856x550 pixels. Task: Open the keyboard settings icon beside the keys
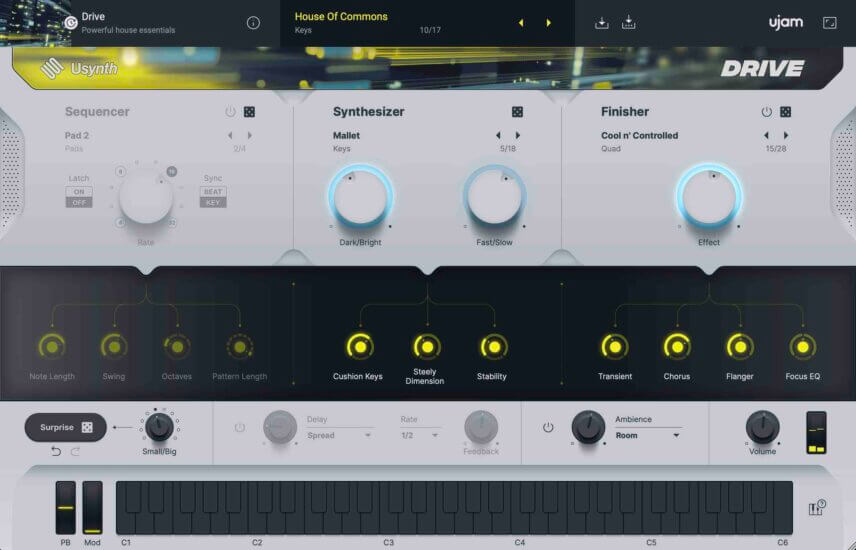click(x=817, y=508)
